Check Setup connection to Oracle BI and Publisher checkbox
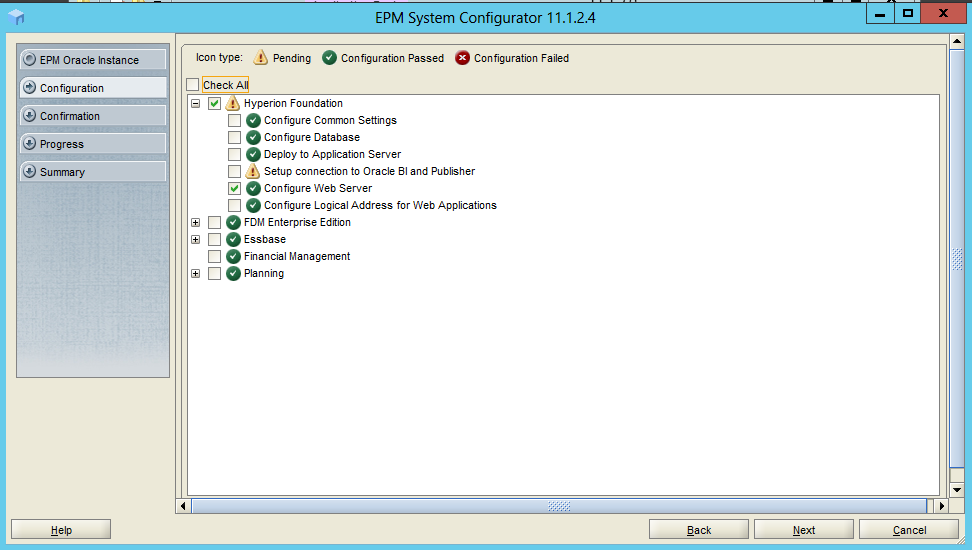 tap(234, 171)
